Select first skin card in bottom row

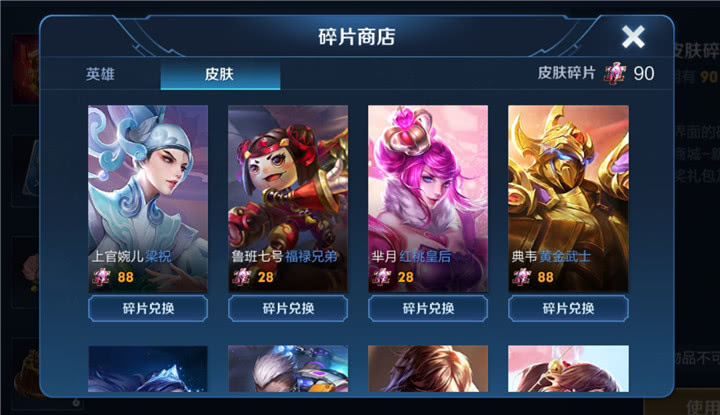click(x=148, y=369)
